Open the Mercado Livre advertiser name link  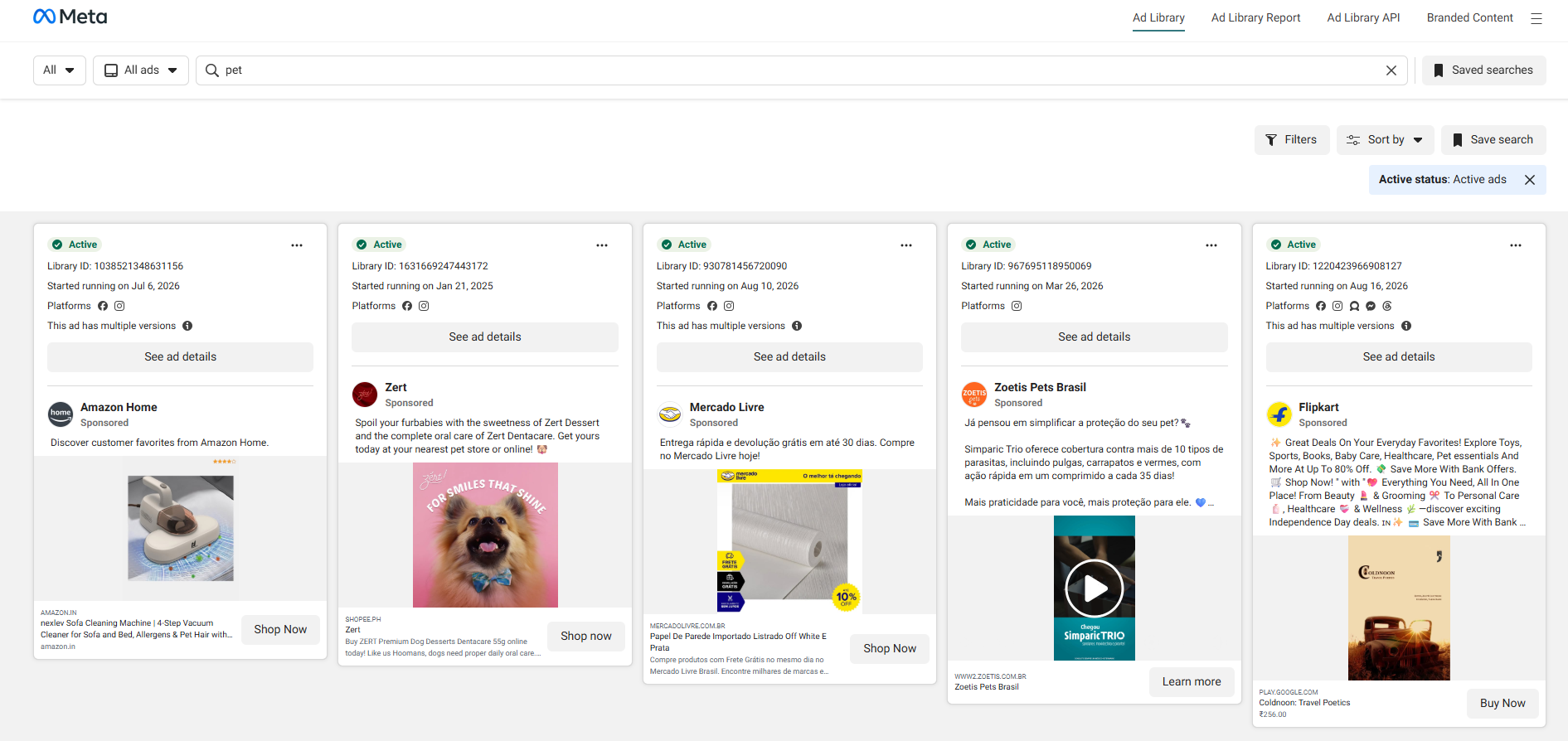click(727, 407)
